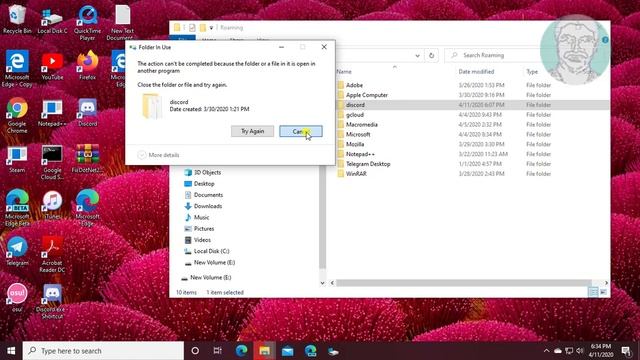Open iTunes from the desktop
The image size is (640, 360).
52,205
